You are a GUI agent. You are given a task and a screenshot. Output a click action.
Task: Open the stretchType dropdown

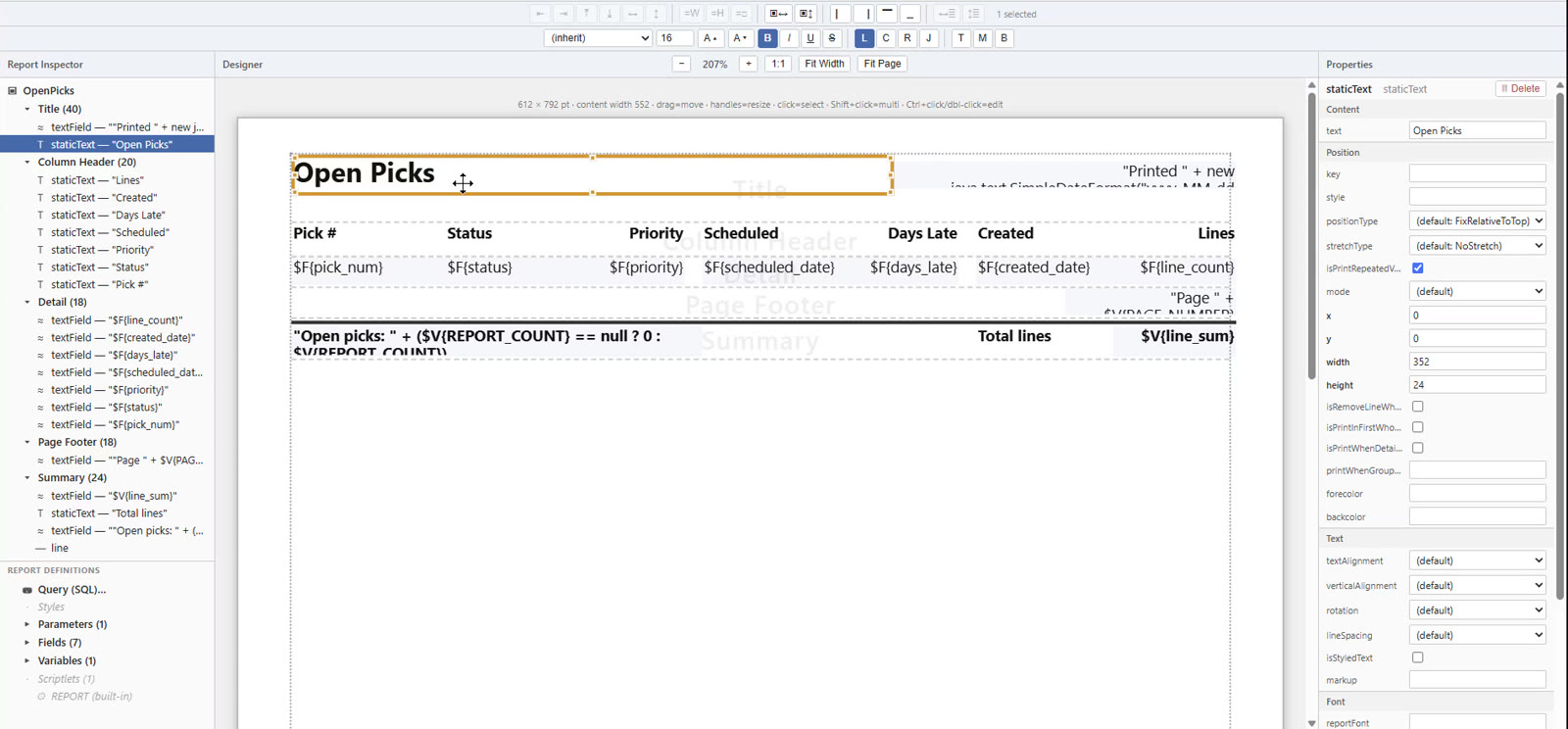click(x=1478, y=246)
